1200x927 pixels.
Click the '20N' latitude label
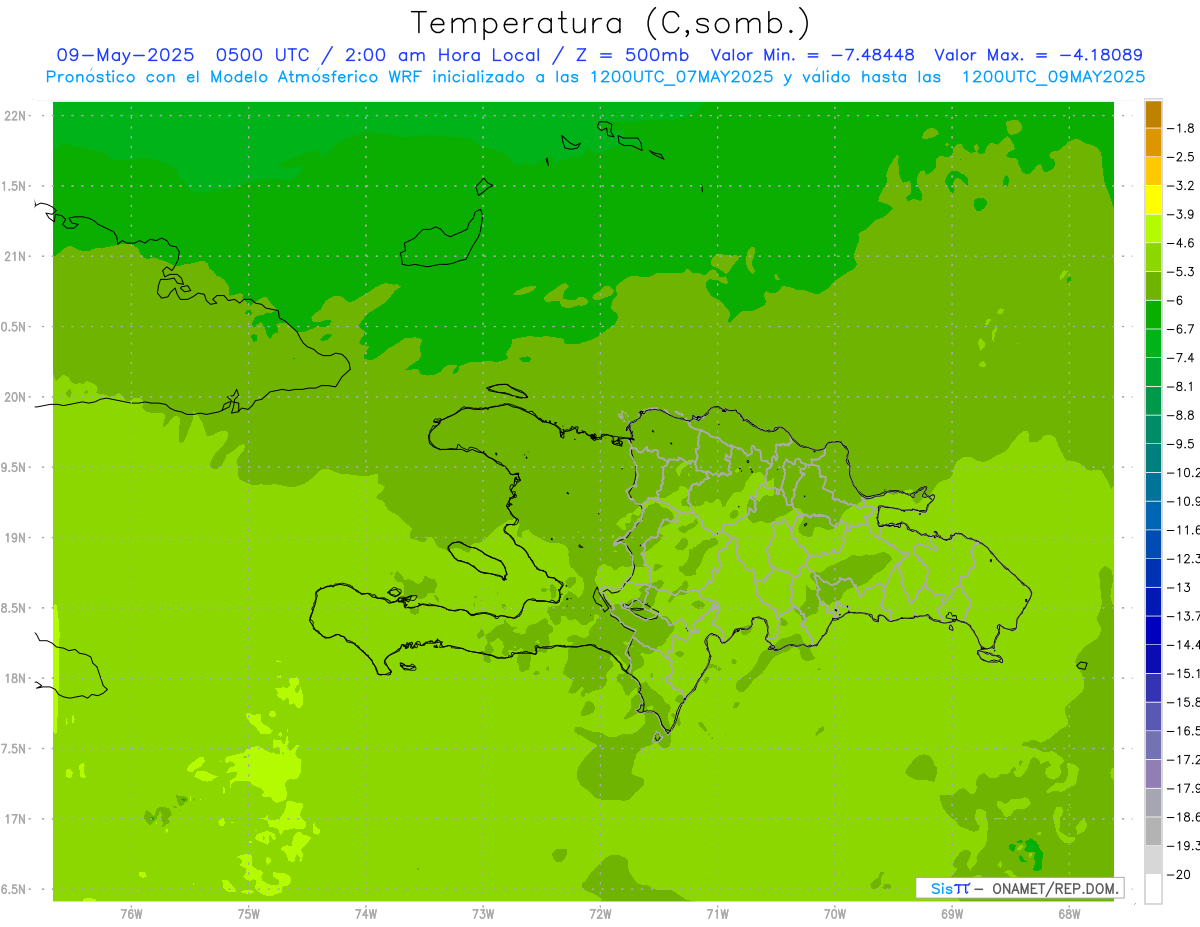pos(16,397)
